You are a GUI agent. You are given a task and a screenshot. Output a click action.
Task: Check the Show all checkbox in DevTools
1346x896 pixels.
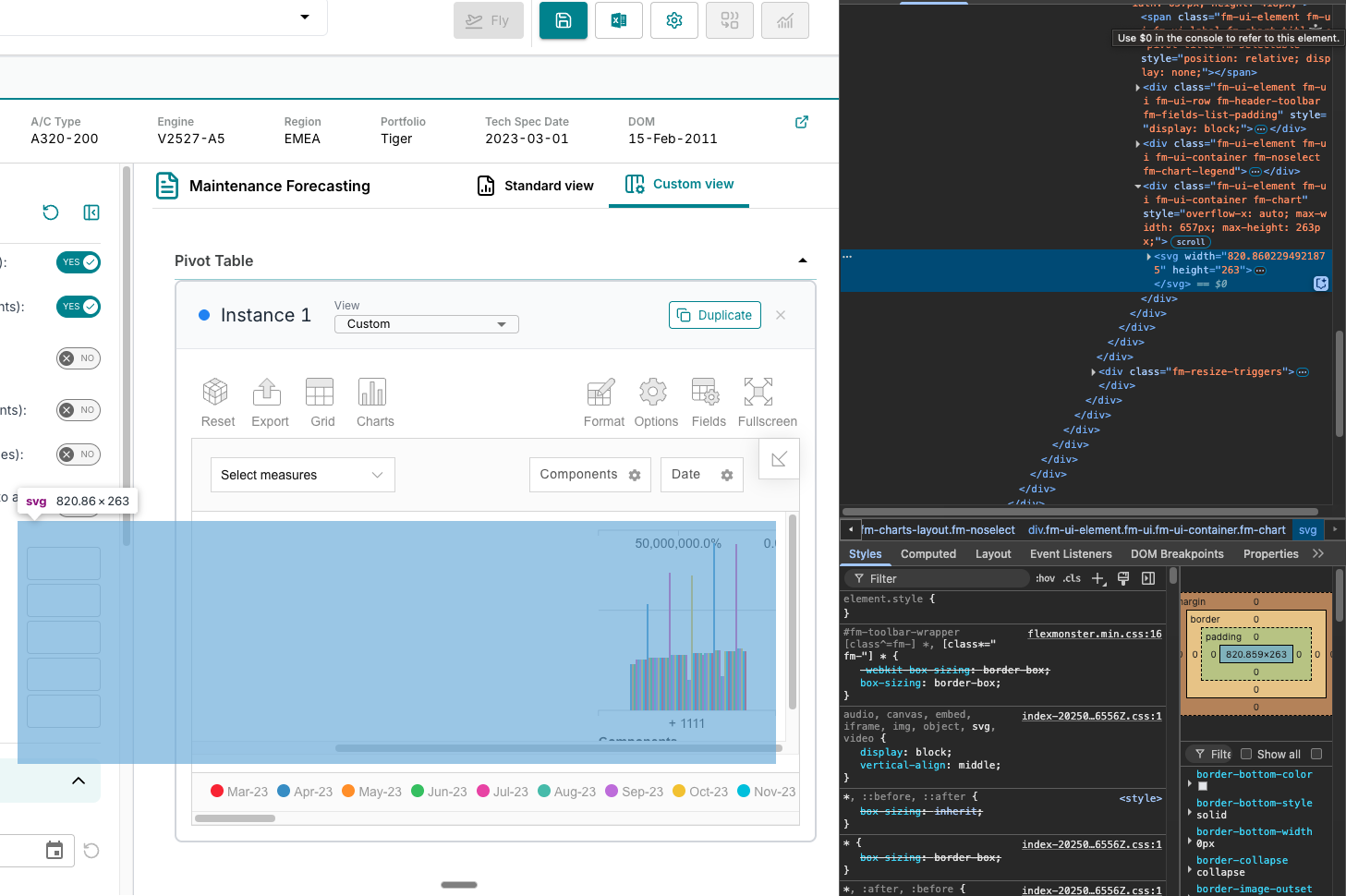(1246, 754)
